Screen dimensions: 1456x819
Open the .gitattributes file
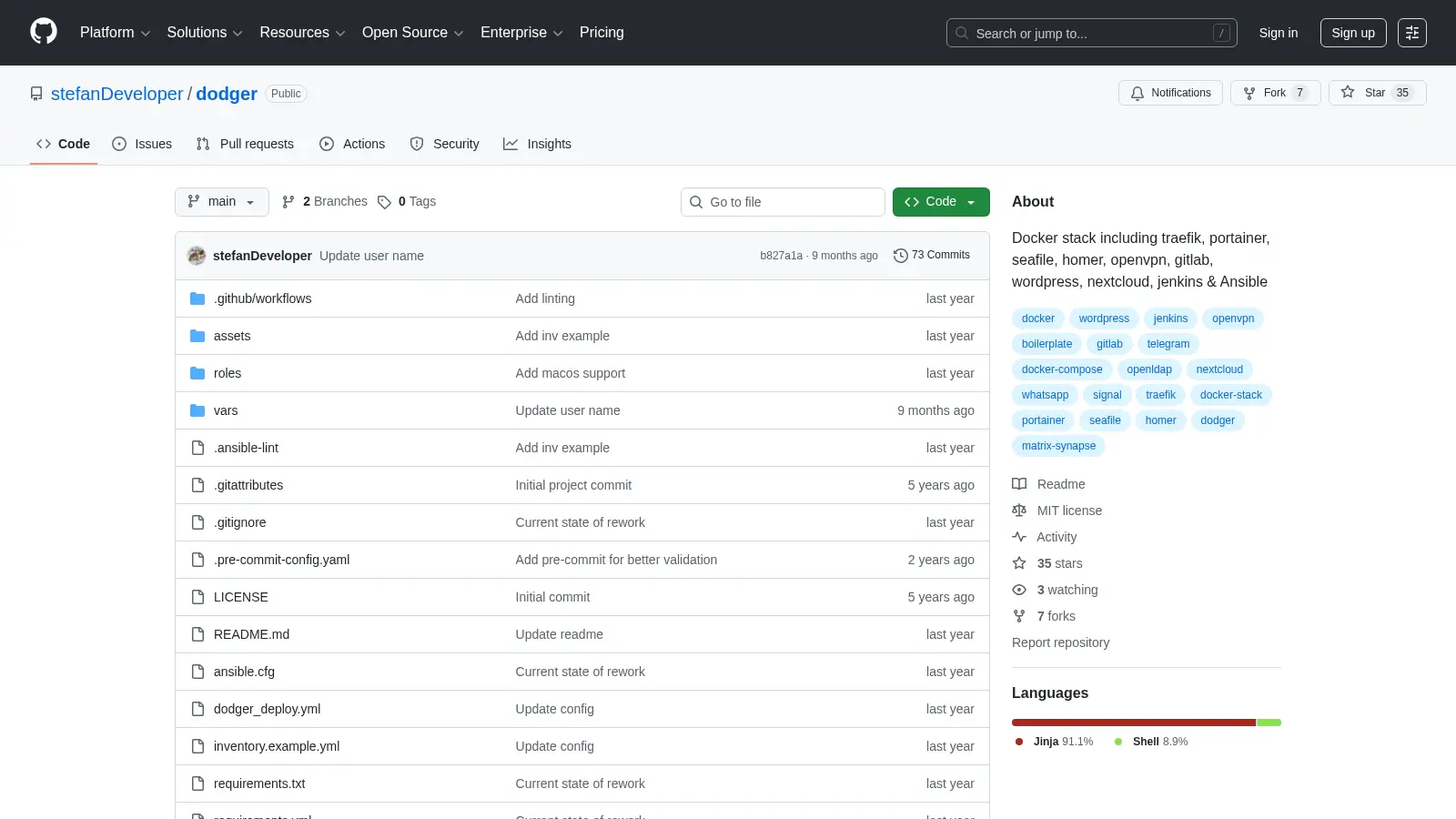point(248,485)
